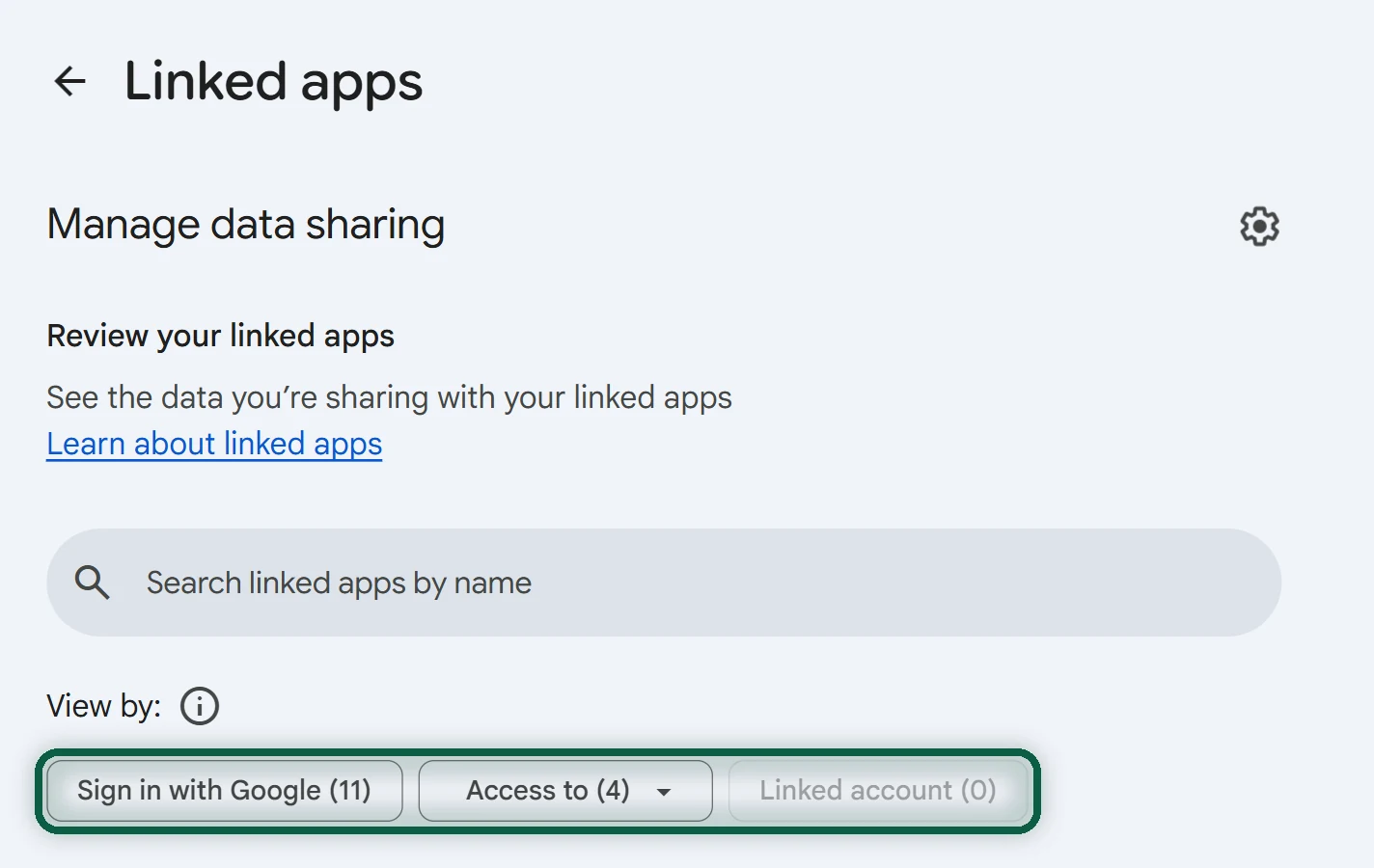The width and height of the screenshot is (1374, 868).
Task: Go back using the left arrow icon
Action: pyautogui.click(x=69, y=81)
